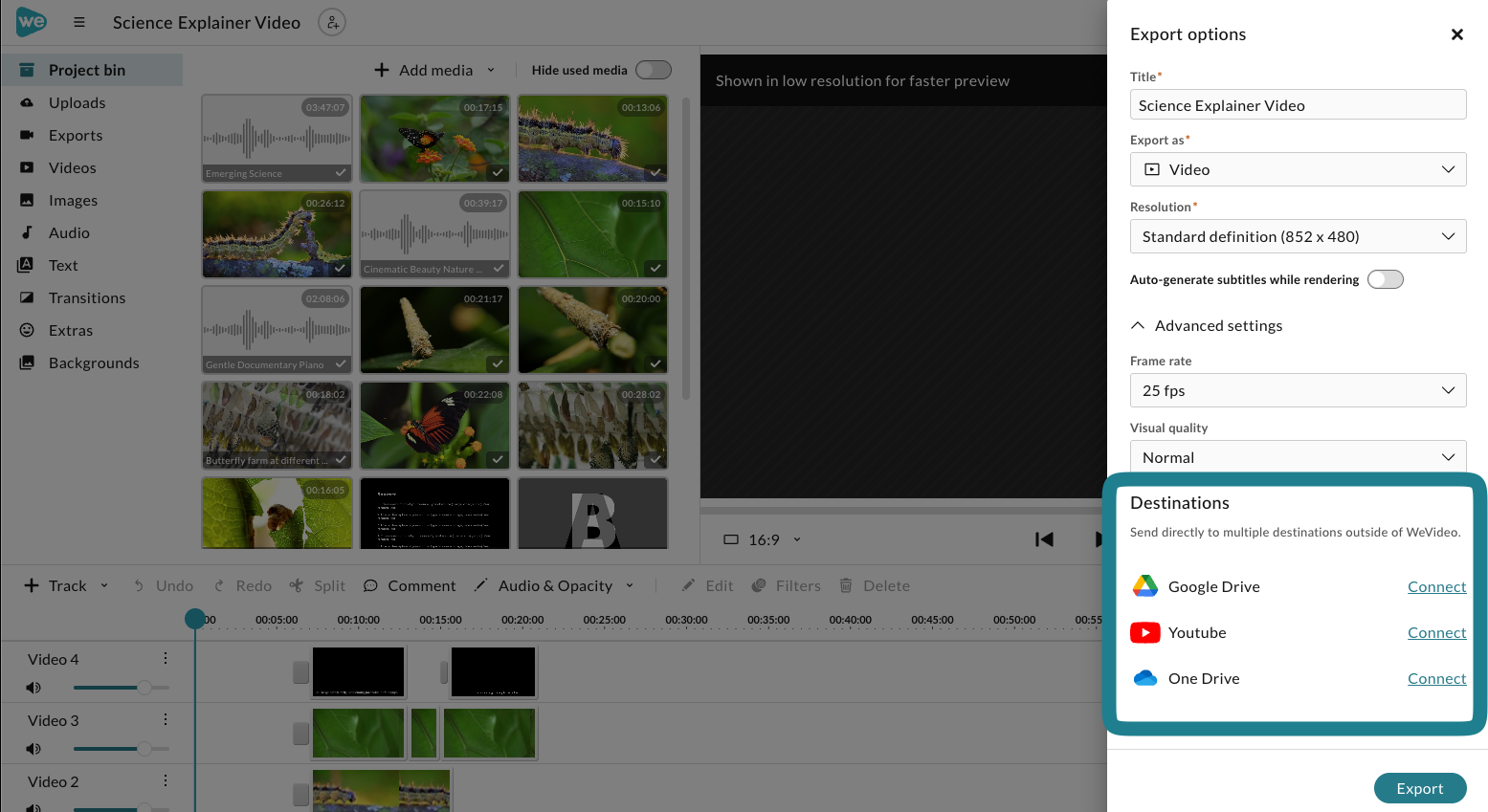Open the Visual quality dropdown
The width and height of the screenshot is (1488, 812).
[1298, 456]
